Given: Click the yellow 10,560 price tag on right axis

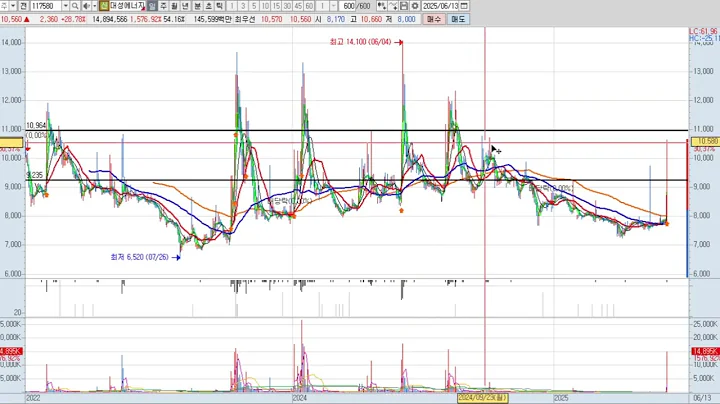Looking at the screenshot, I should (x=705, y=141).
